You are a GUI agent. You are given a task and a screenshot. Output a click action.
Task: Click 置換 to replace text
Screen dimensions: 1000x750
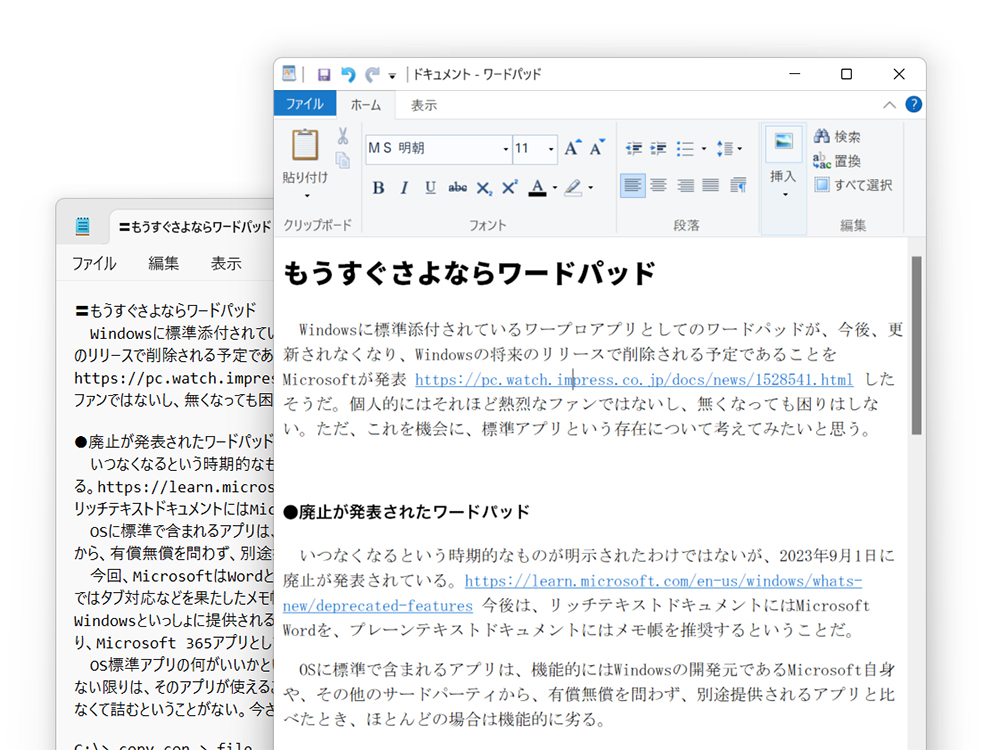pyautogui.click(x=837, y=161)
